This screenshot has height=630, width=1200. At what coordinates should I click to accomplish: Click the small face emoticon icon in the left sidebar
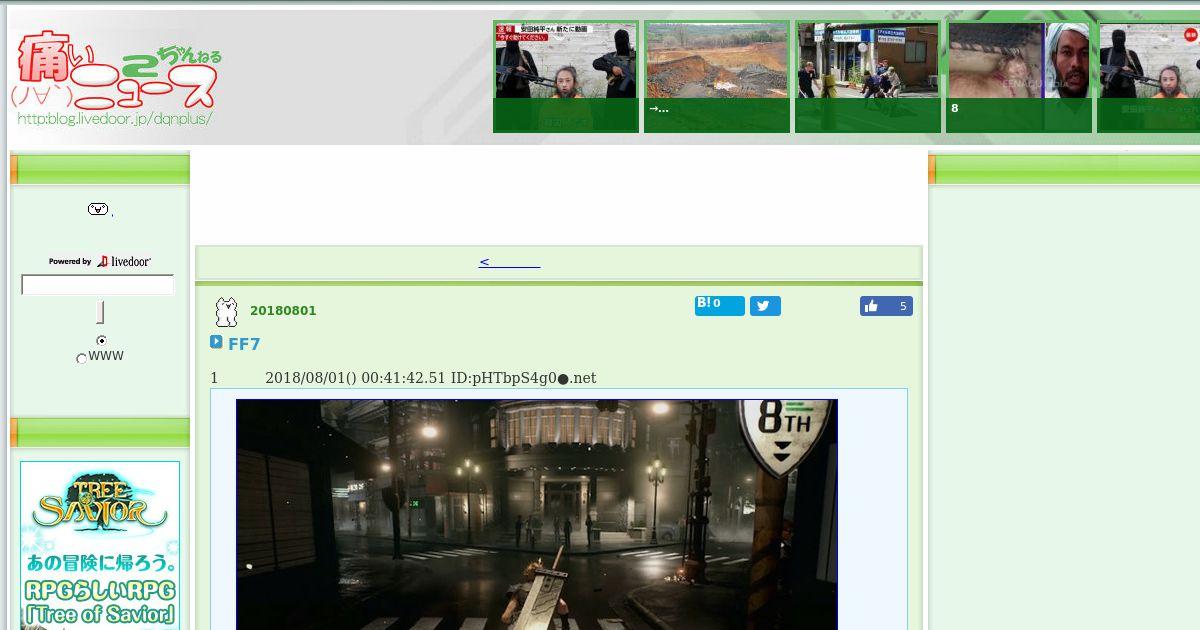[x=98, y=209]
